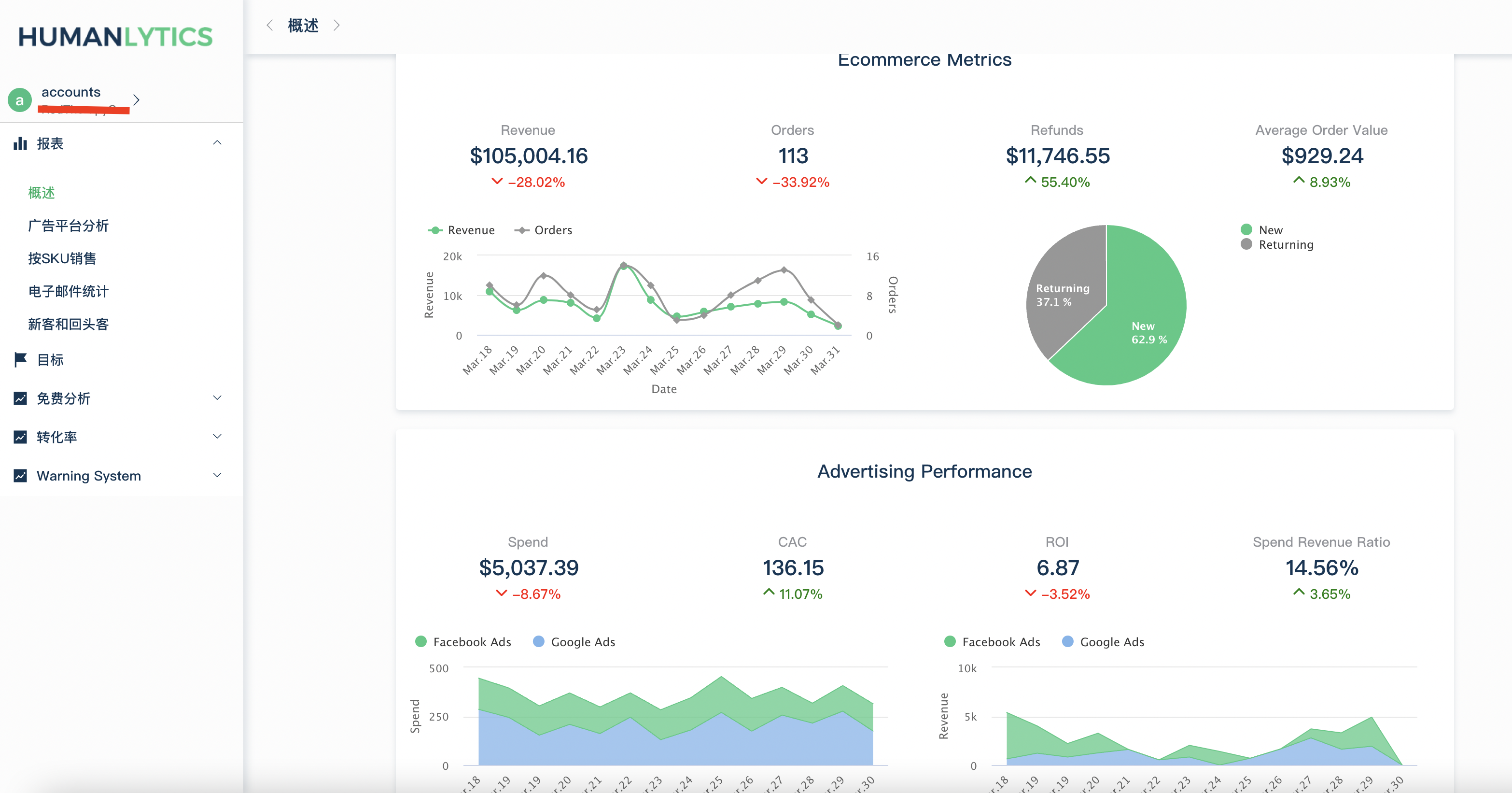Click the 目标 flag icon
This screenshot has height=793, width=1512.
21,359
